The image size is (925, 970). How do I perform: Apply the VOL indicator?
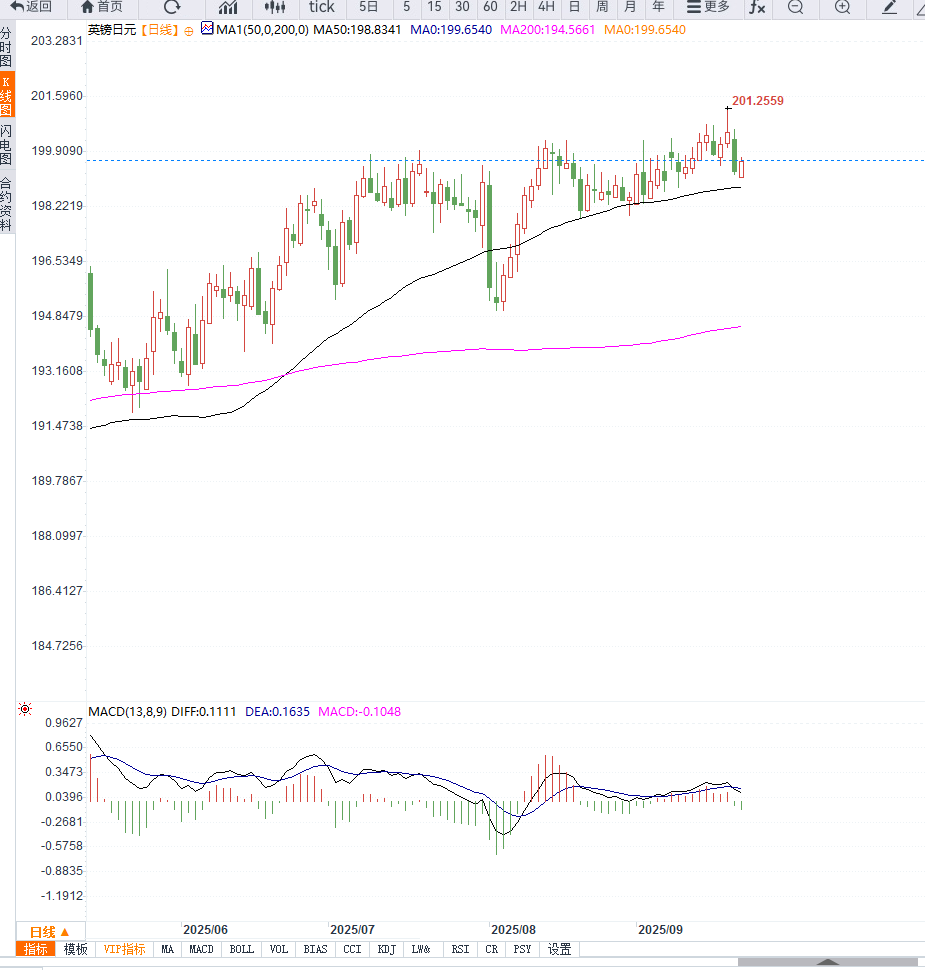[278, 949]
